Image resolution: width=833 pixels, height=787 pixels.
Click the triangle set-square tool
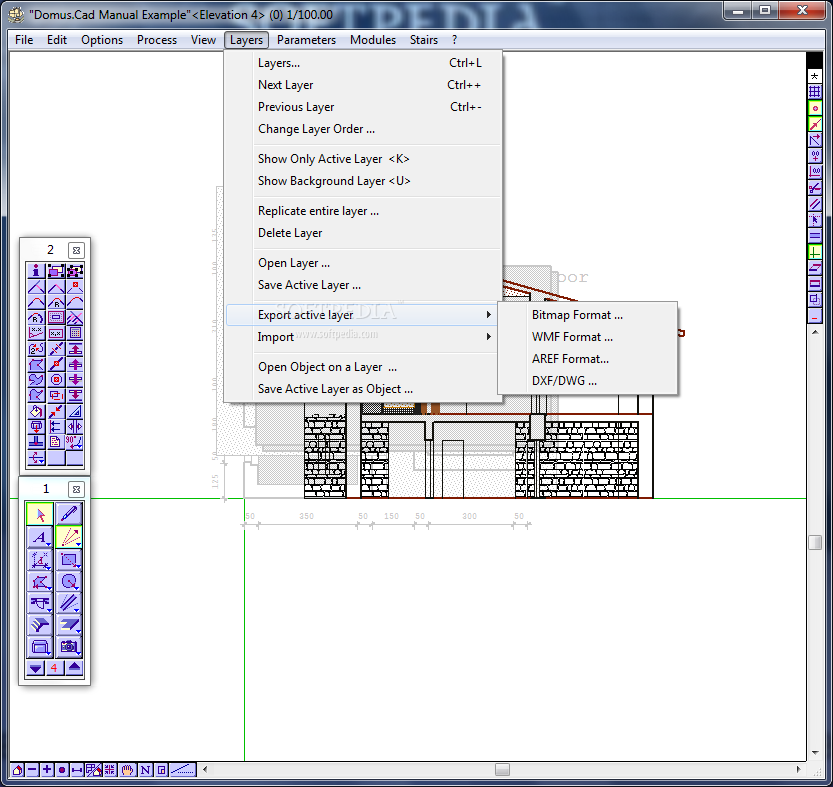[x=75, y=411]
